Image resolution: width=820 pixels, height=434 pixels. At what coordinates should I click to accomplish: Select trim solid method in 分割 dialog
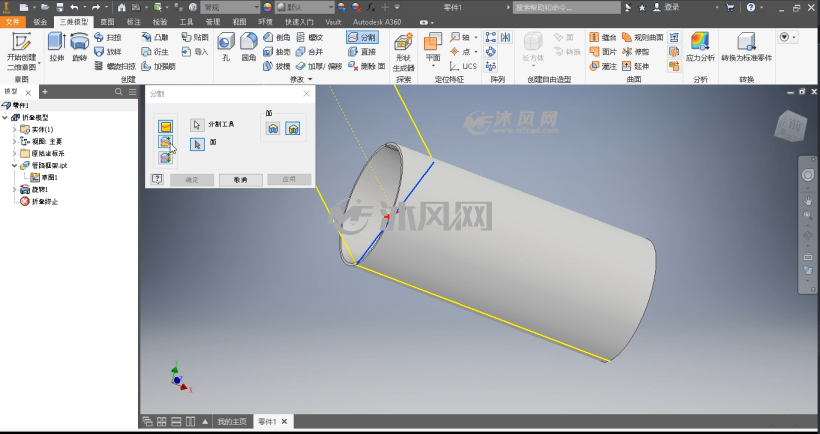[x=166, y=142]
